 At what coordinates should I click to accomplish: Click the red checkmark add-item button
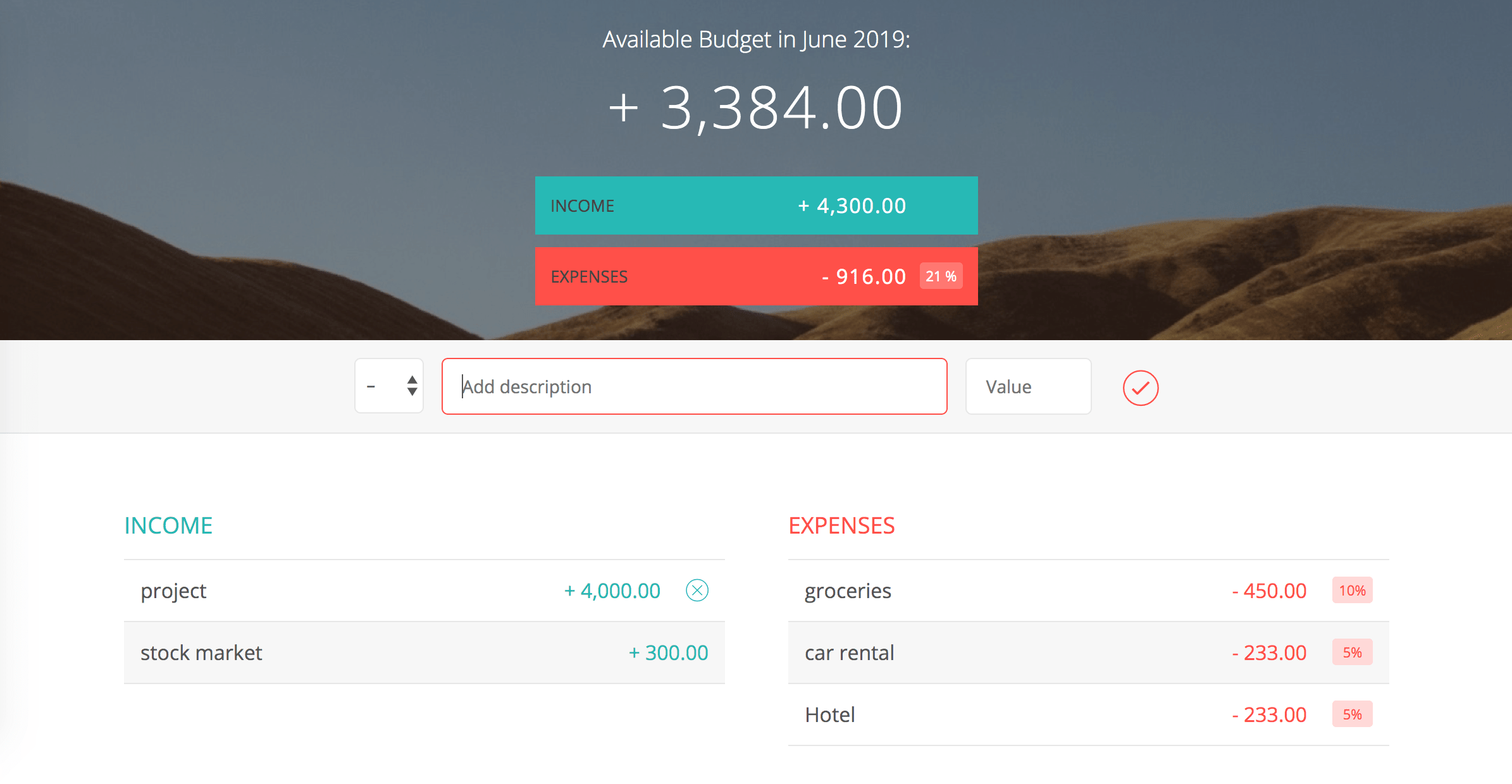[1140, 388]
